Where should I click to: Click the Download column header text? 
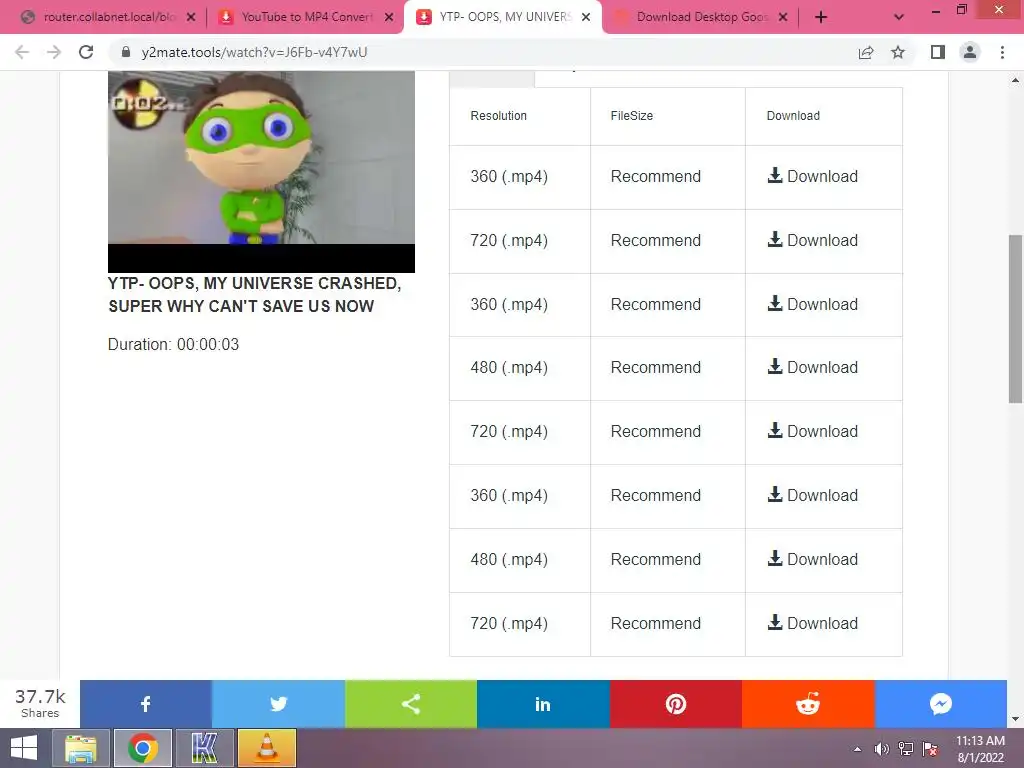pos(793,116)
